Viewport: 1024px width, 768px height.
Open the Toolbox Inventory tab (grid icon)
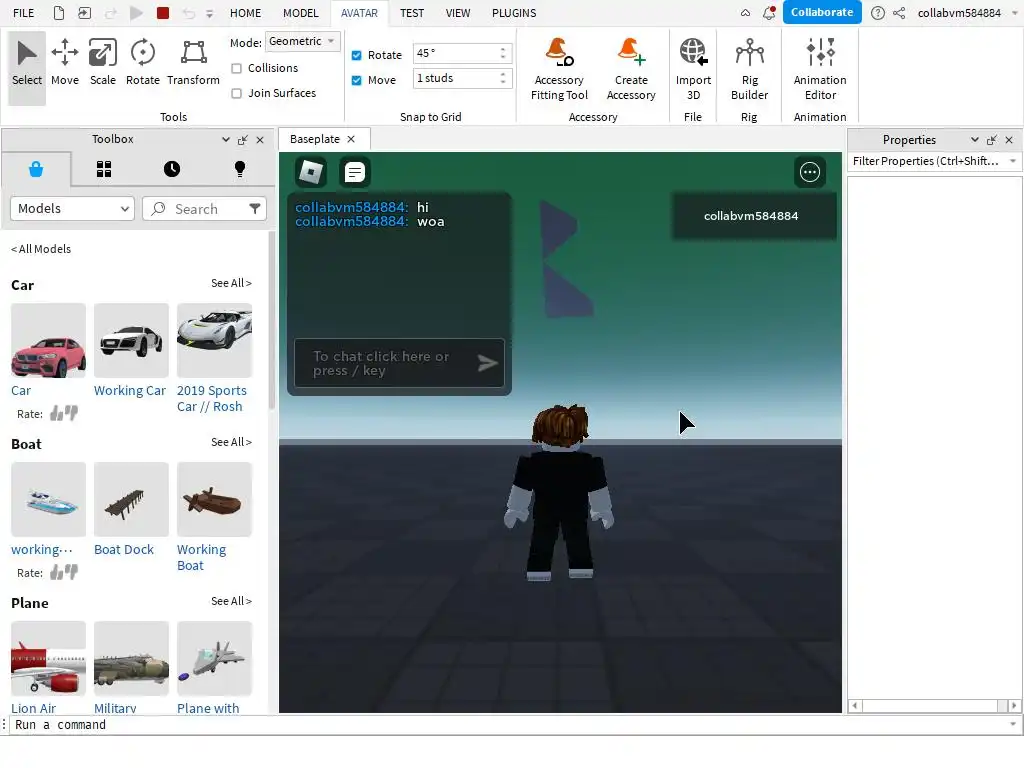tap(104, 169)
